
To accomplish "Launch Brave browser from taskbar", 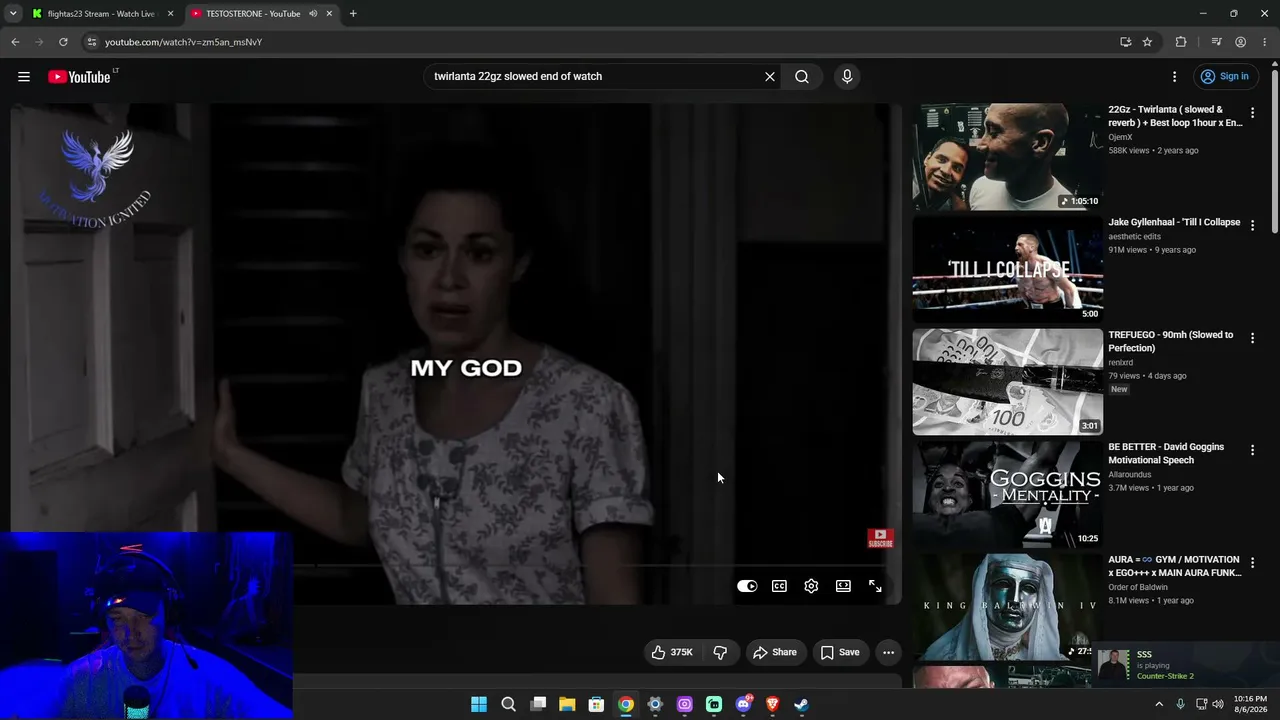I will [772, 704].
